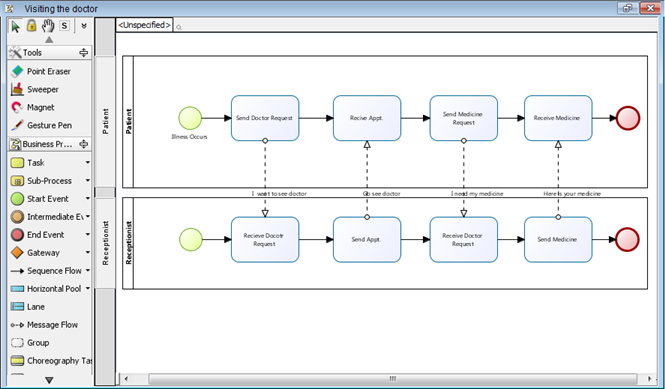
Task: Select the Receptionist lane end event
Action: (627, 240)
